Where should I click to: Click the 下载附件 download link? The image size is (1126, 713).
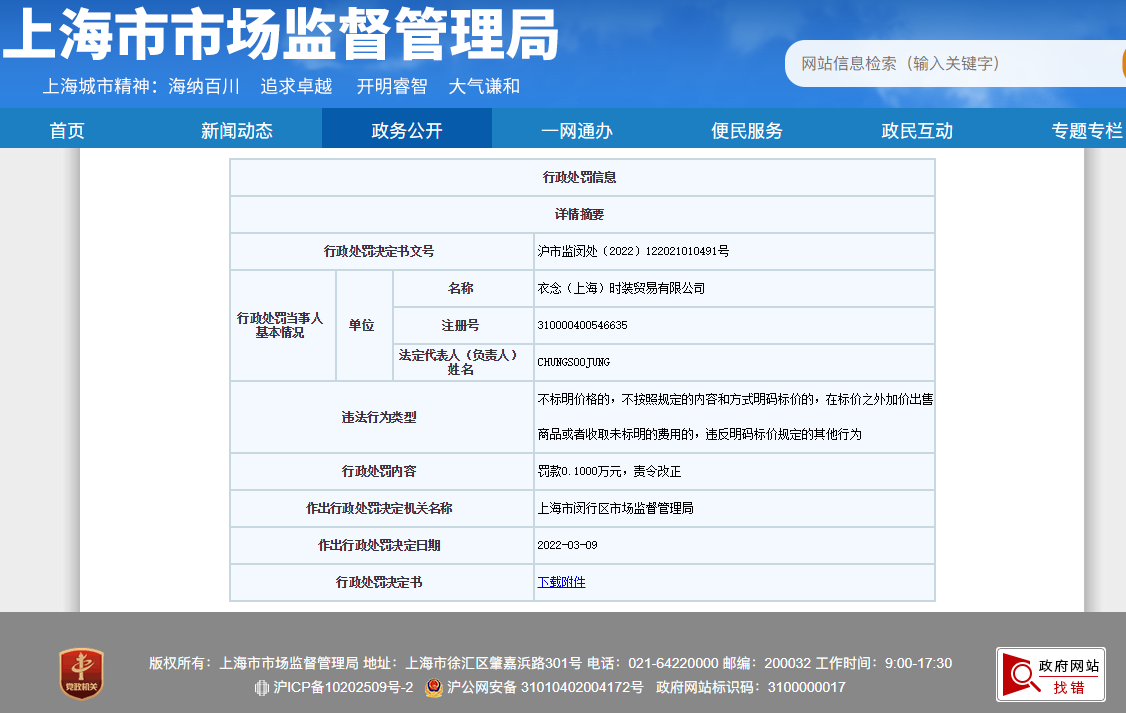coord(562,582)
